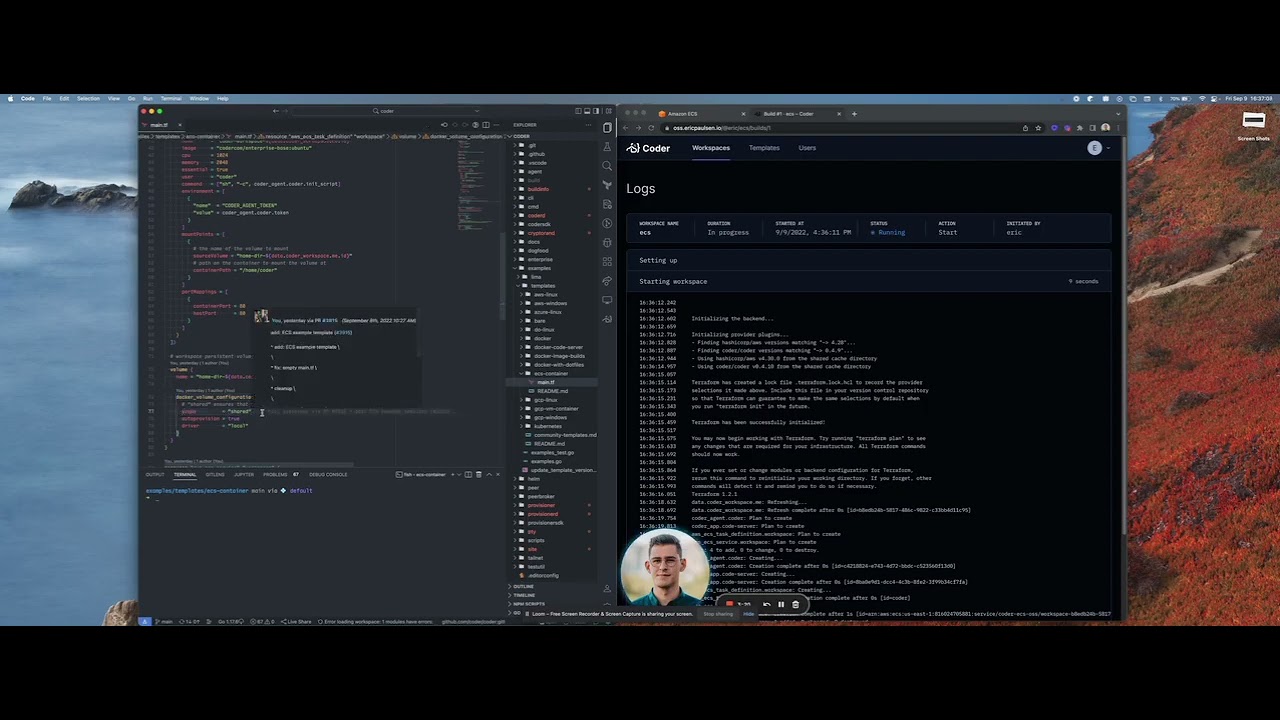Delete Loom recording trash icon

pos(796,604)
